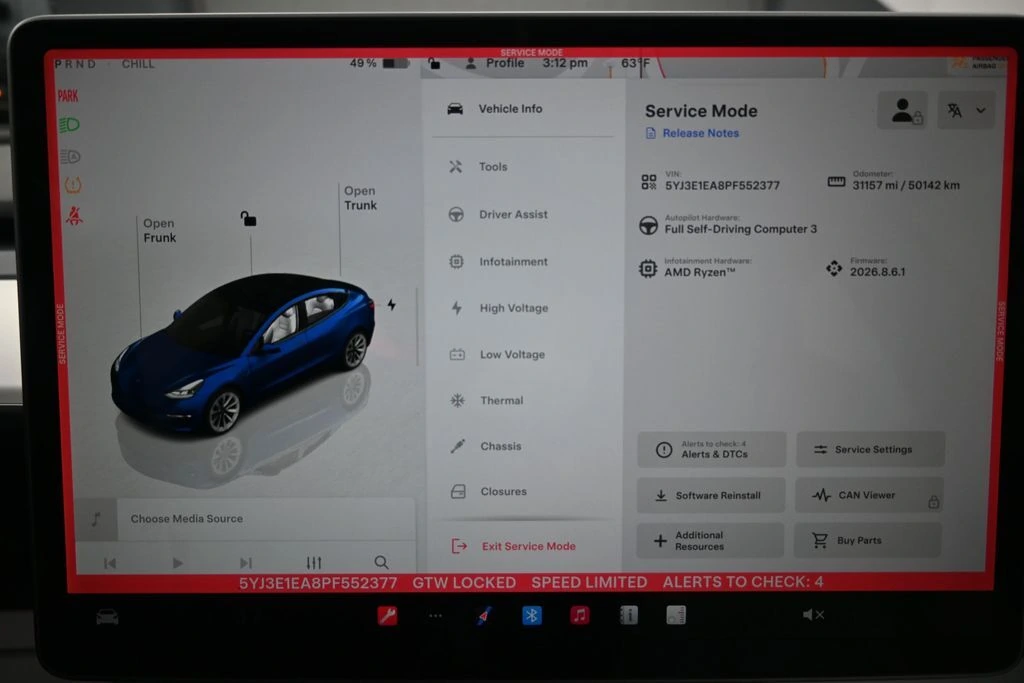Tap the muted volume speaker icon
The height and width of the screenshot is (683, 1024).
[813, 614]
